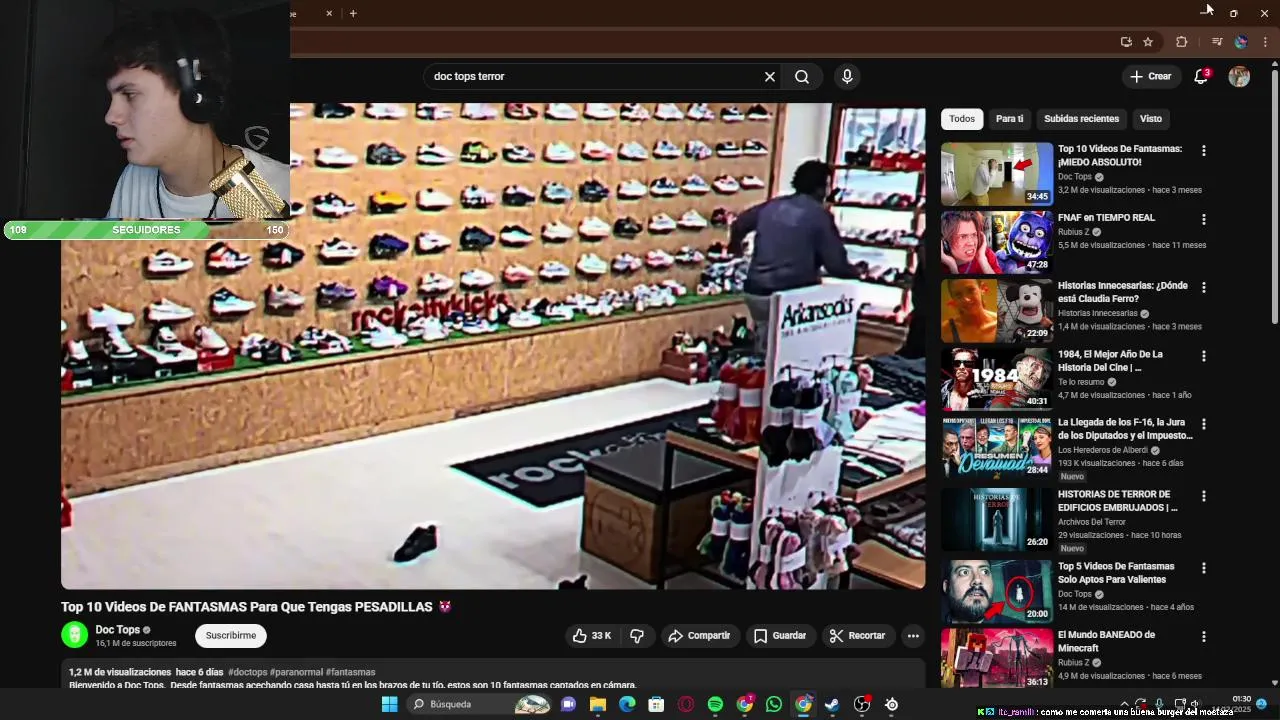Open the Chrome profile avatar
The height and width of the screenshot is (720, 1280).
click(1241, 42)
